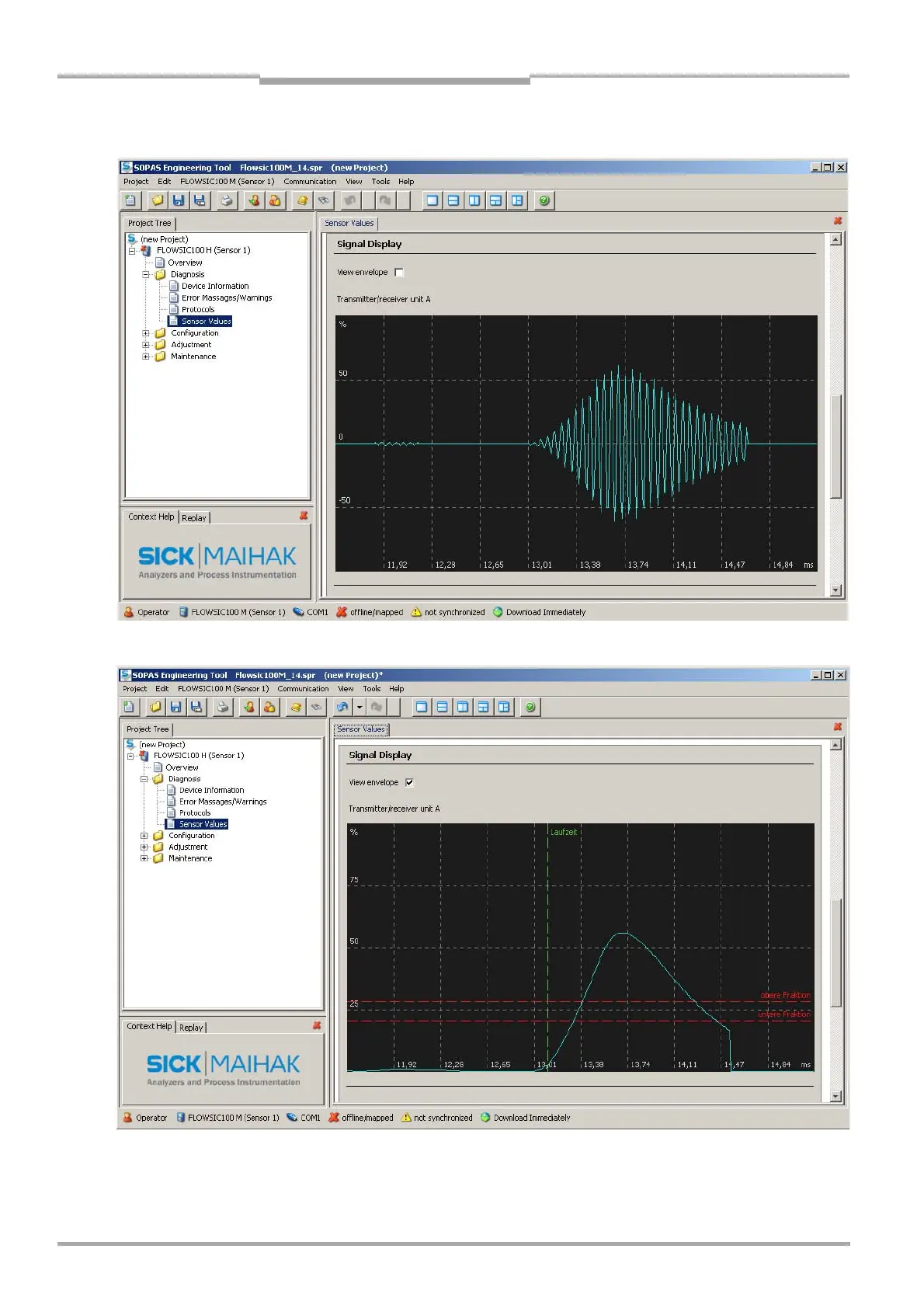Click New Project icon in upper window toolbar
This screenshot has width=924, height=1308.
pyautogui.click(x=130, y=200)
